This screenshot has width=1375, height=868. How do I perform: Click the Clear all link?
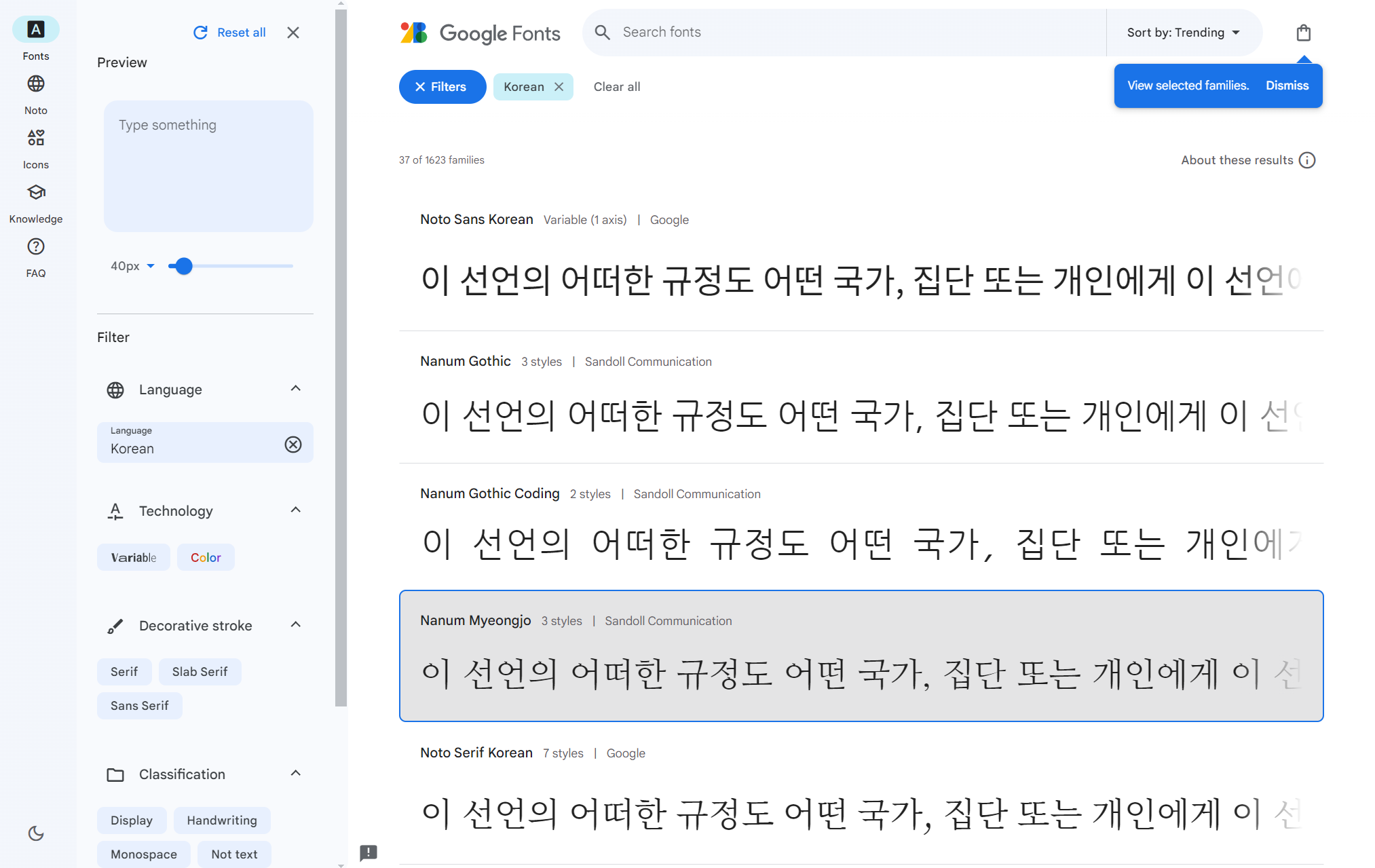[x=616, y=87]
